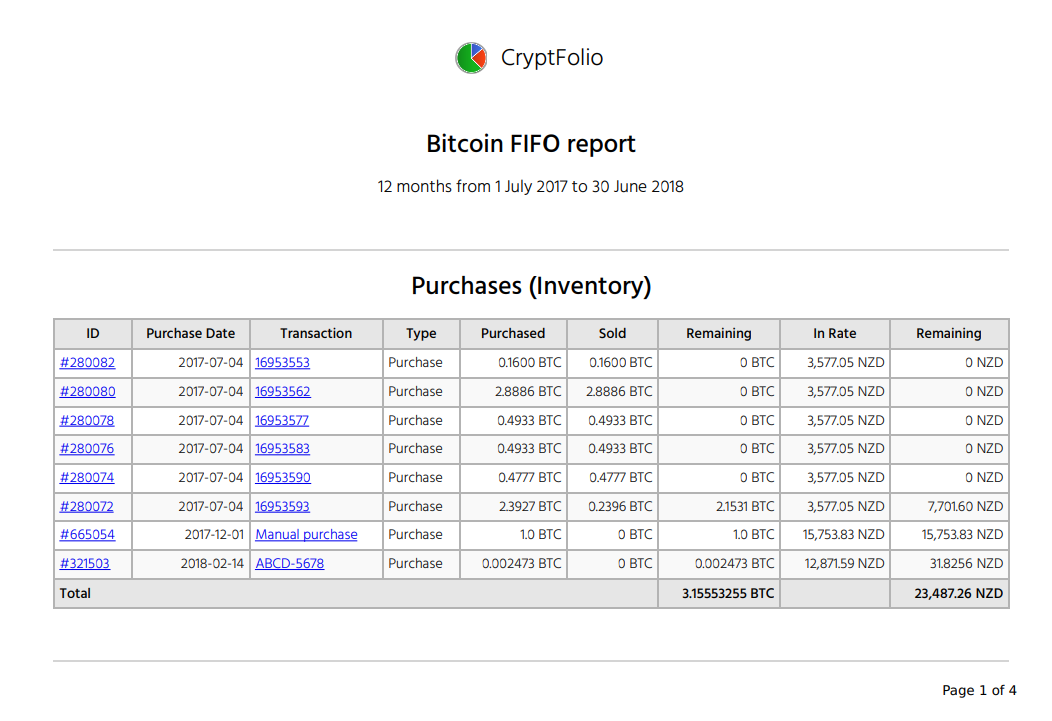View transaction 16953577 details
The width and height of the screenshot is (1052, 721).
[283, 420]
